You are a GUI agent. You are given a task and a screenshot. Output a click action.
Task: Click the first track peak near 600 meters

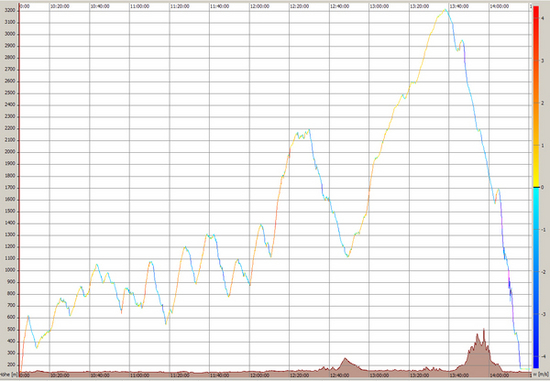[28, 316]
